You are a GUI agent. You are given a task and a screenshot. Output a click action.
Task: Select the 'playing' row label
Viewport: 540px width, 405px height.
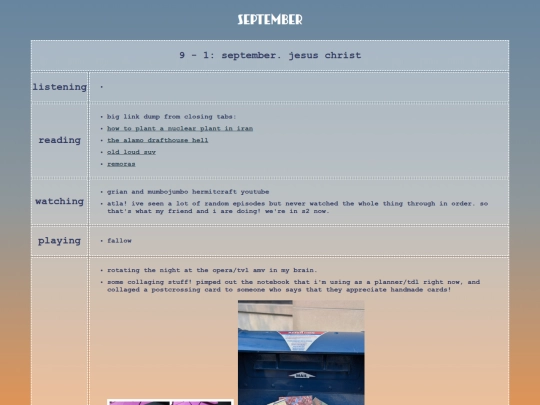click(x=60, y=241)
